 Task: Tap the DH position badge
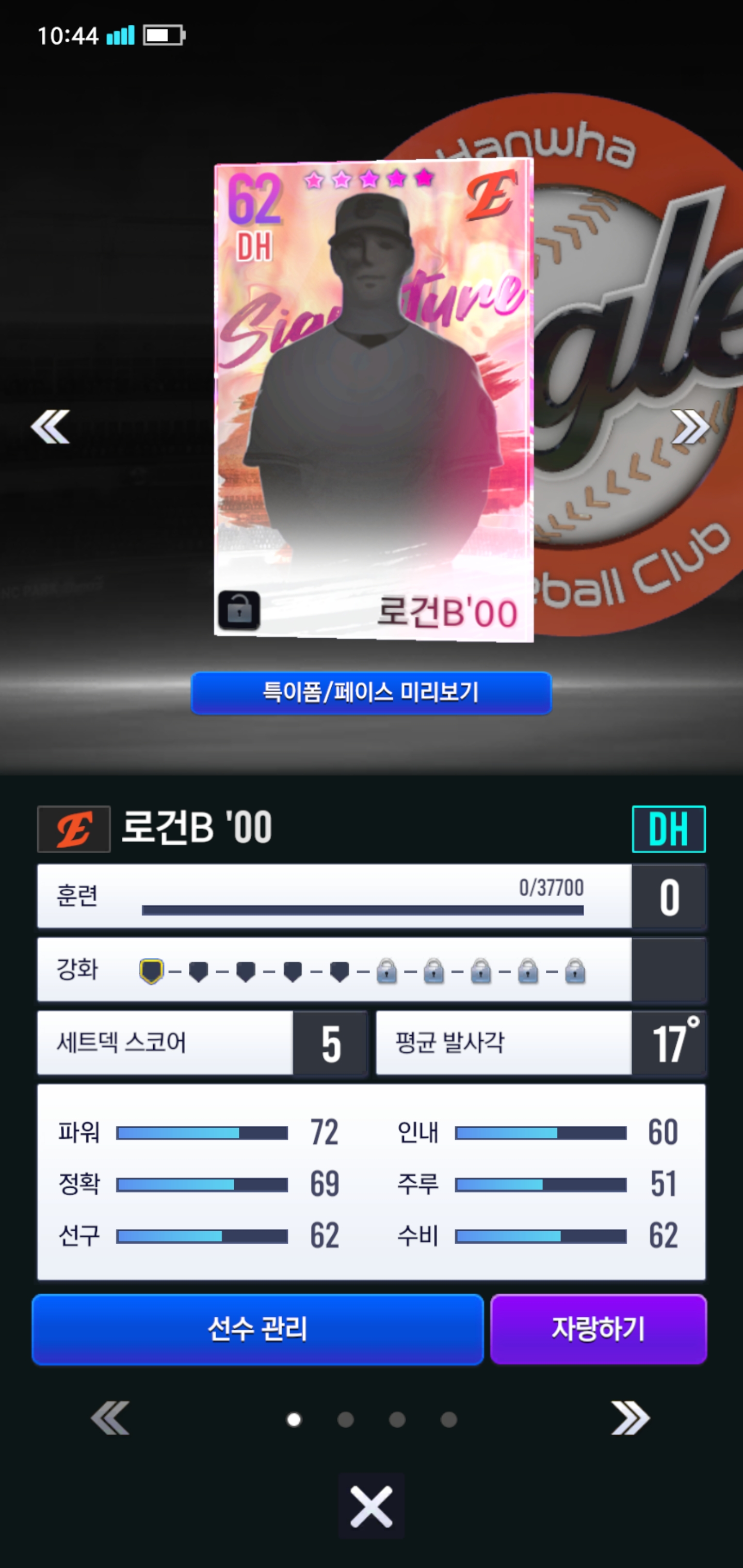[669, 829]
